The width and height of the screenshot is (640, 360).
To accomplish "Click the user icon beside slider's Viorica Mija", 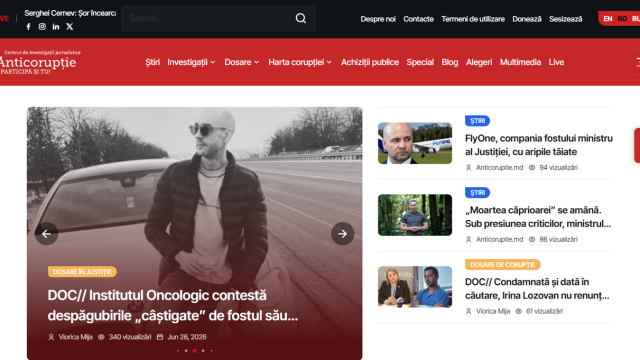I will pyautogui.click(x=51, y=337).
